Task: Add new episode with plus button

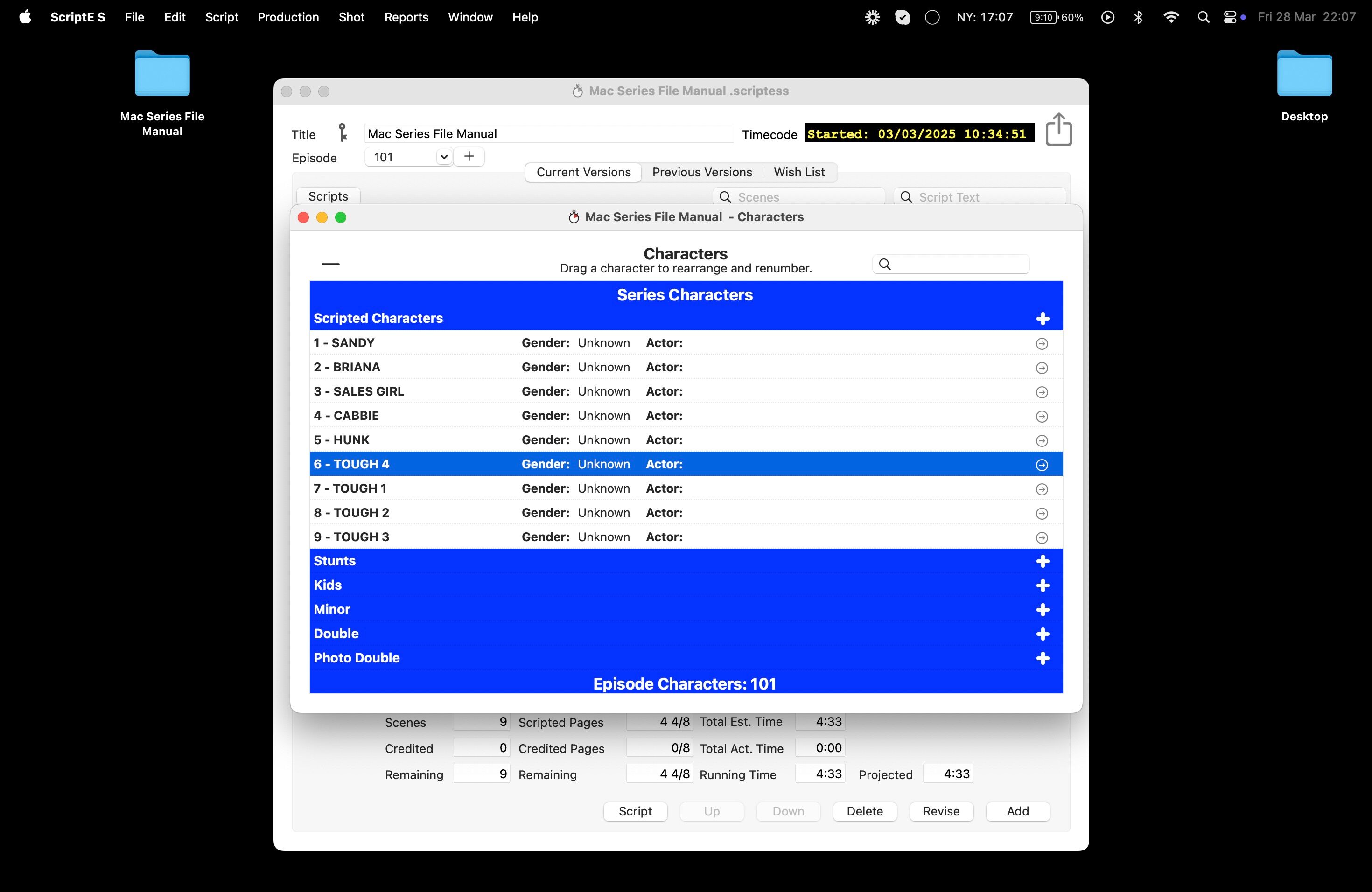Action: click(469, 157)
